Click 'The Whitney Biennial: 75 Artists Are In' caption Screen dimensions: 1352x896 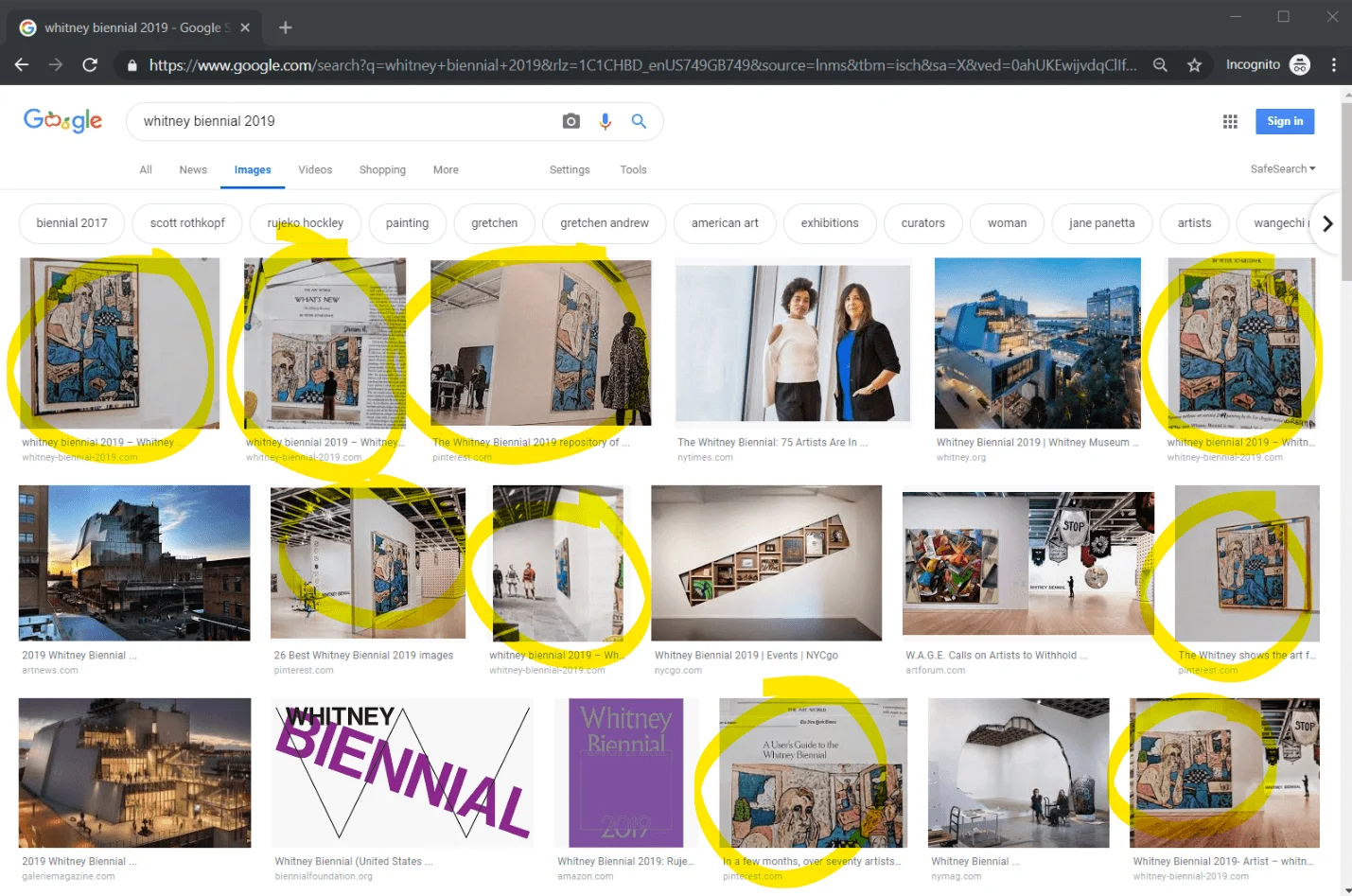click(772, 443)
